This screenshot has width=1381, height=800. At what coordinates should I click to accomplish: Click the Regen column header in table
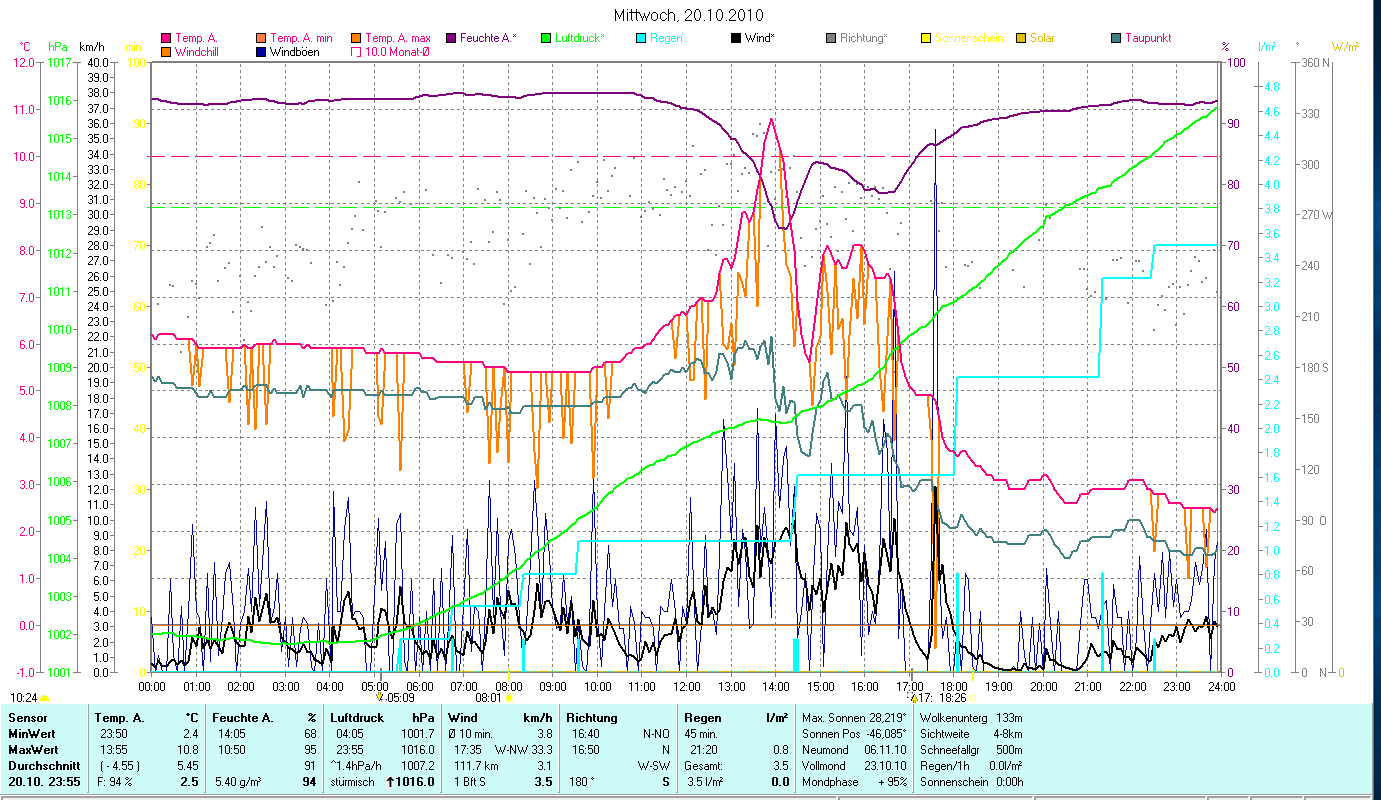point(701,717)
